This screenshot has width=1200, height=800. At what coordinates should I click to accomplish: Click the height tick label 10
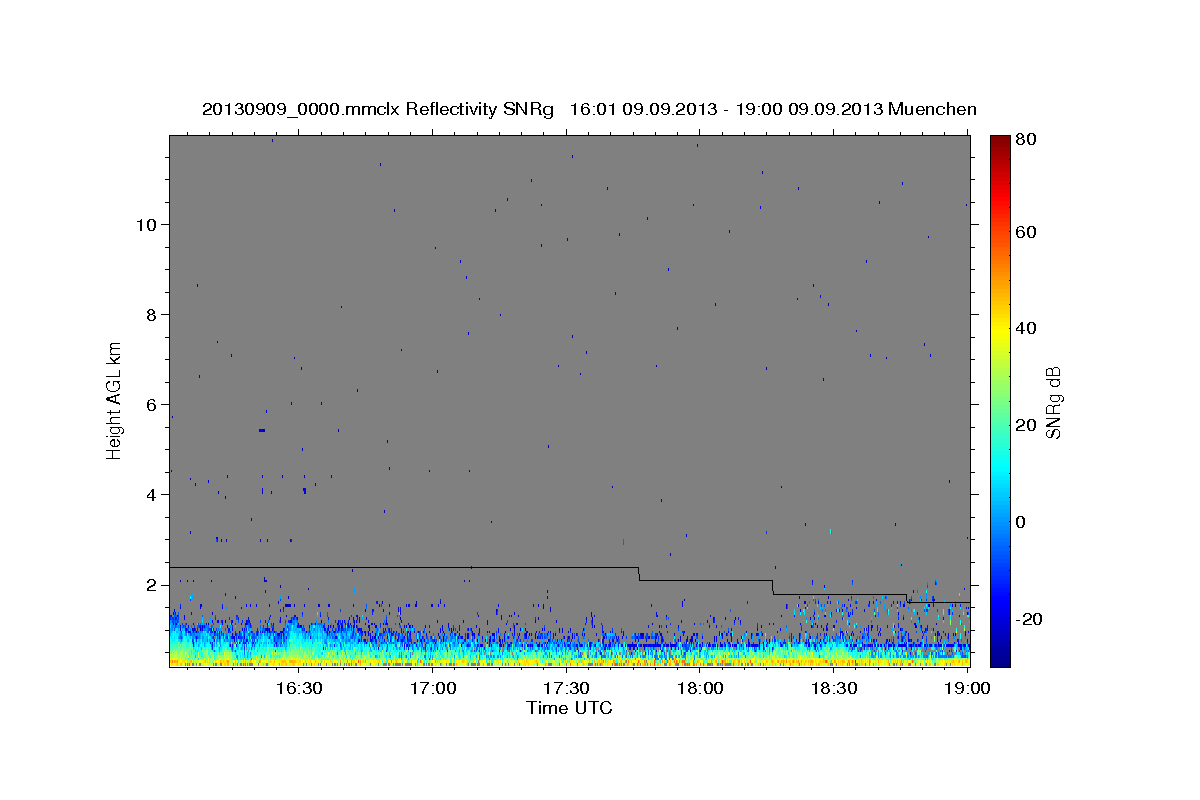point(148,224)
